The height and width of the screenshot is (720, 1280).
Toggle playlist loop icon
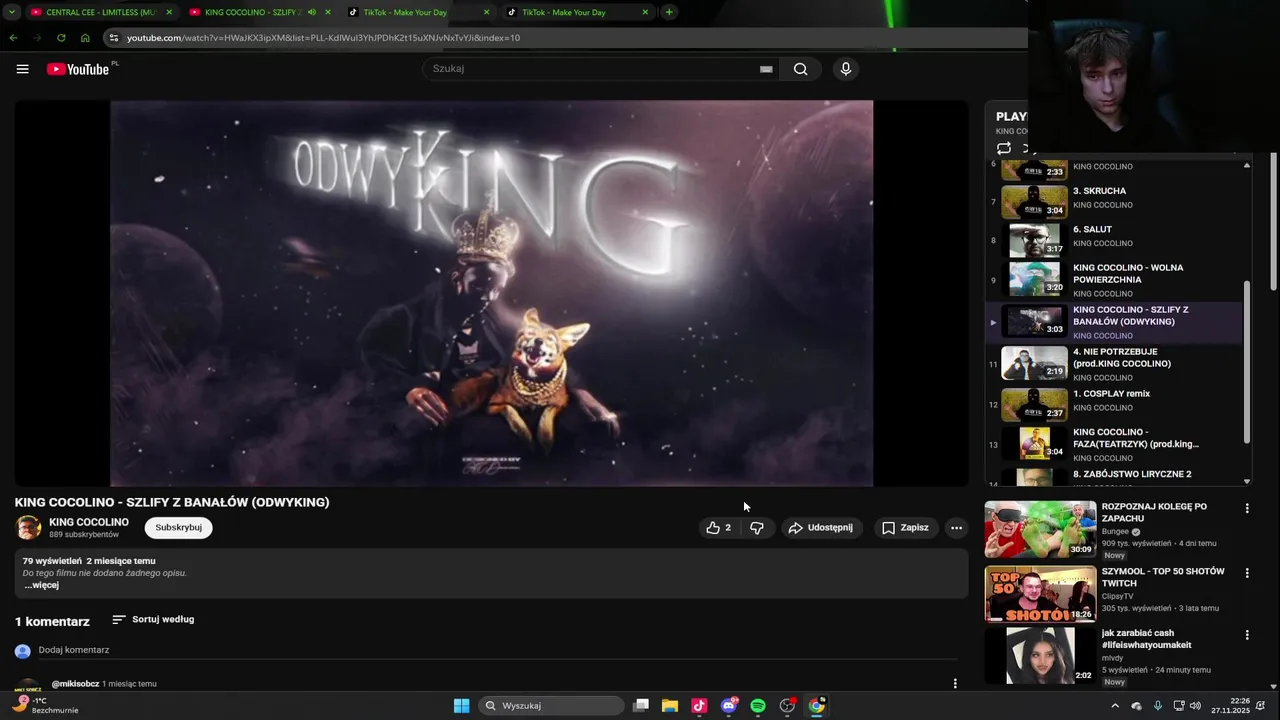(1004, 148)
